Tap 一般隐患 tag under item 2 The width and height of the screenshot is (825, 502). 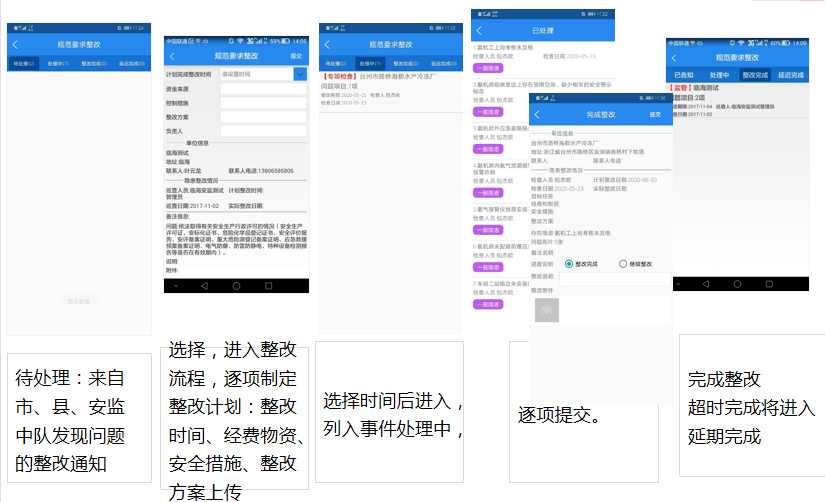[488, 112]
